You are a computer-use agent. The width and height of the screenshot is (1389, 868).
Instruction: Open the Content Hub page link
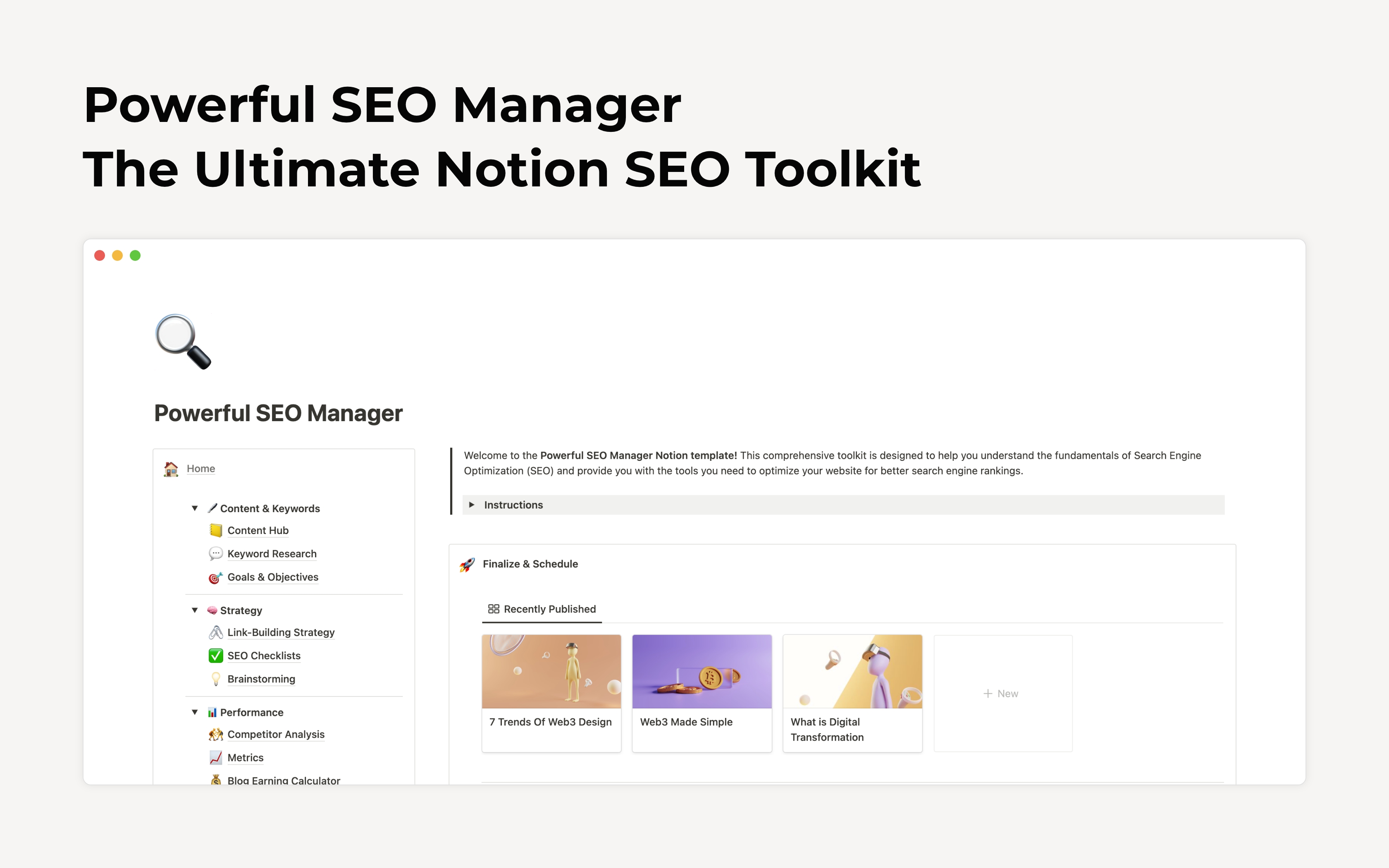258,530
